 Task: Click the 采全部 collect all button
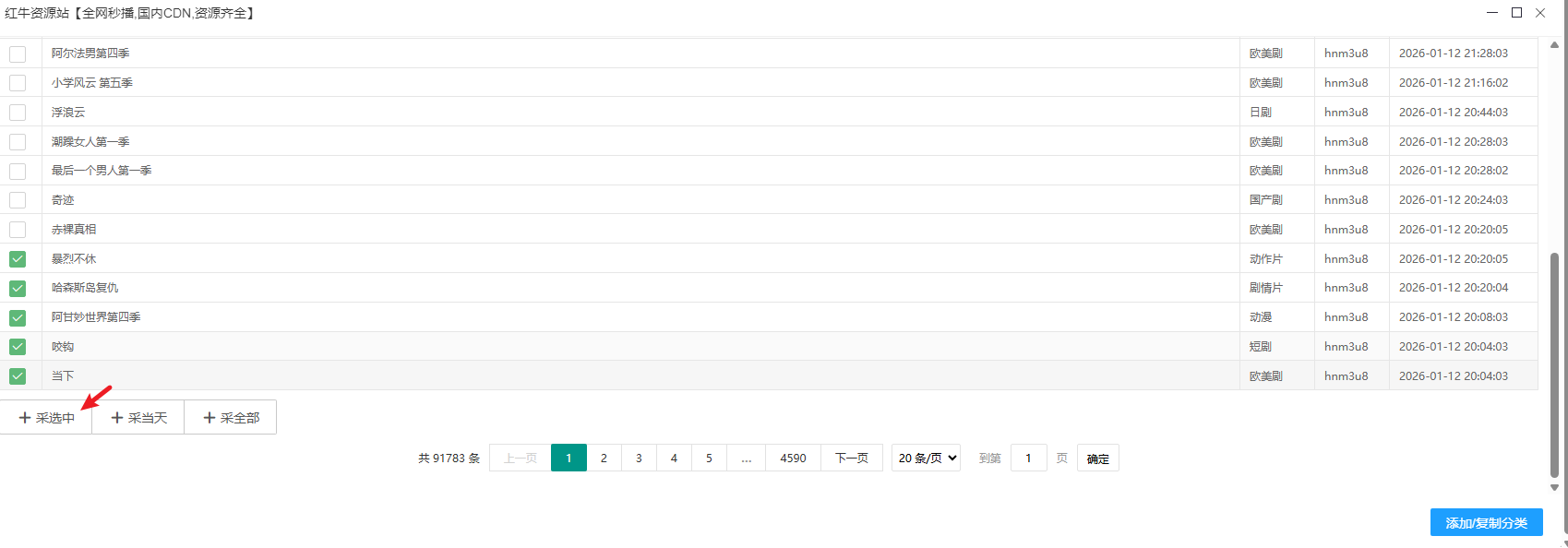click(x=231, y=418)
